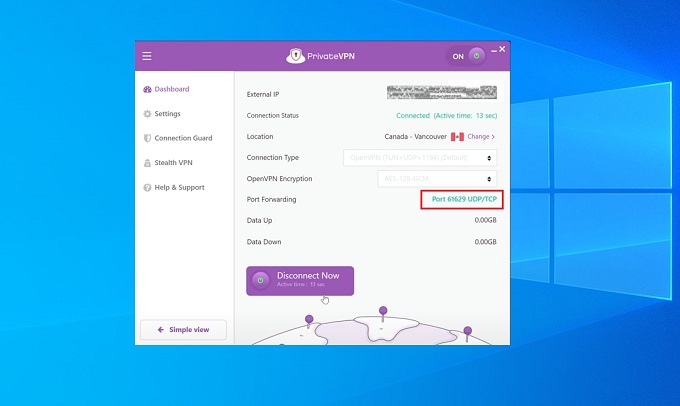
Task: Click the Dashboard gauge icon
Action: click(147, 89)
